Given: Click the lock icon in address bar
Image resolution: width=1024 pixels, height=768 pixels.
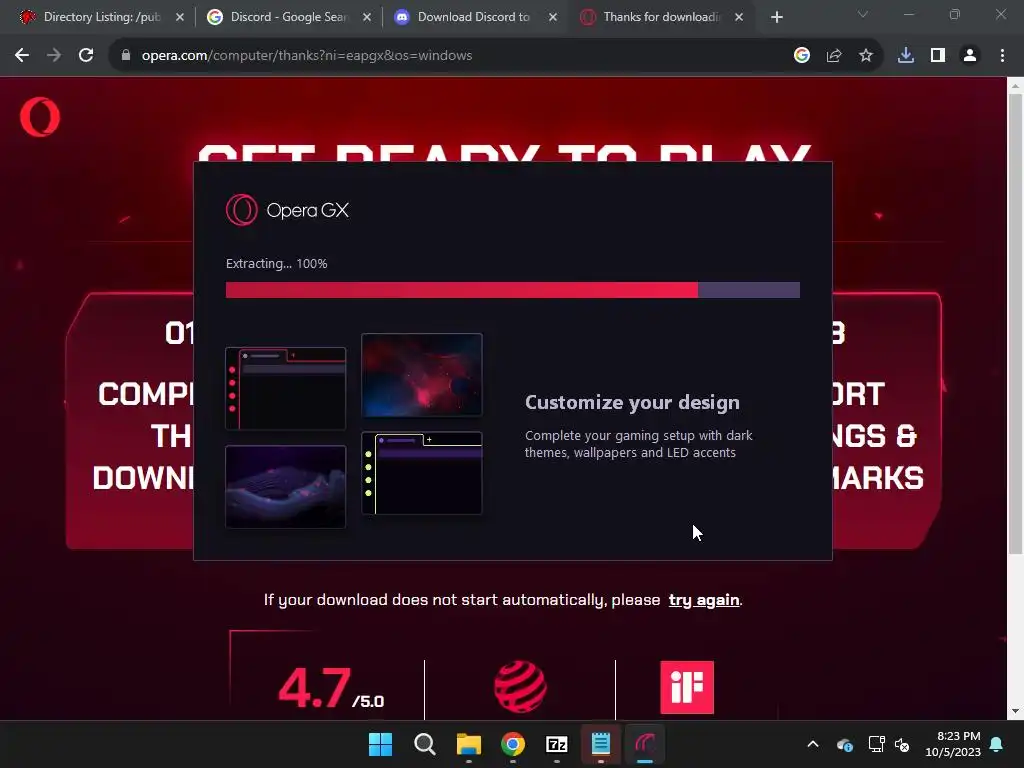Looking at the screenshot, I should pyautogui.click(x=126, y=56).
